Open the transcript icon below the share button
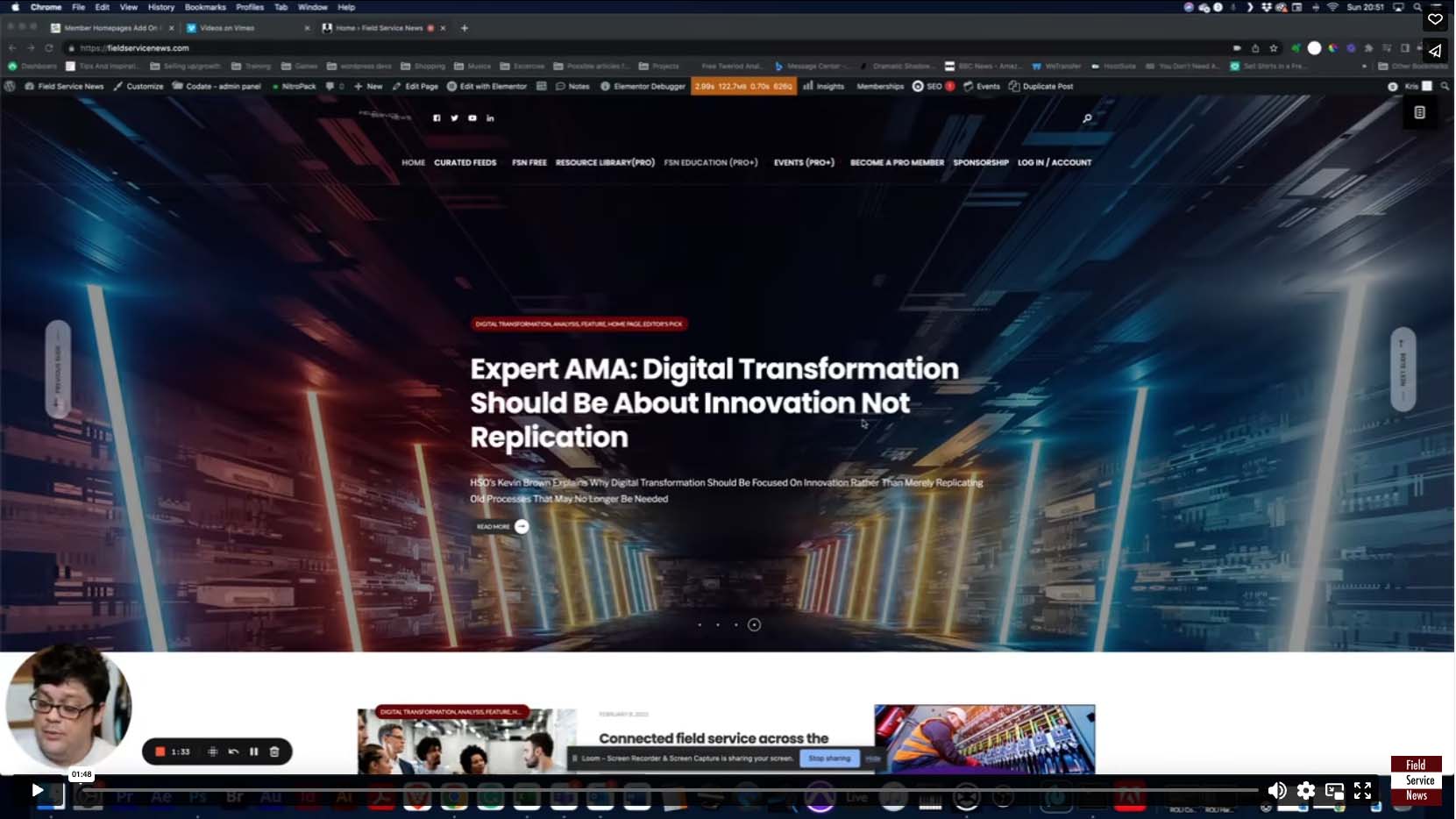 tap(1419, 112)
